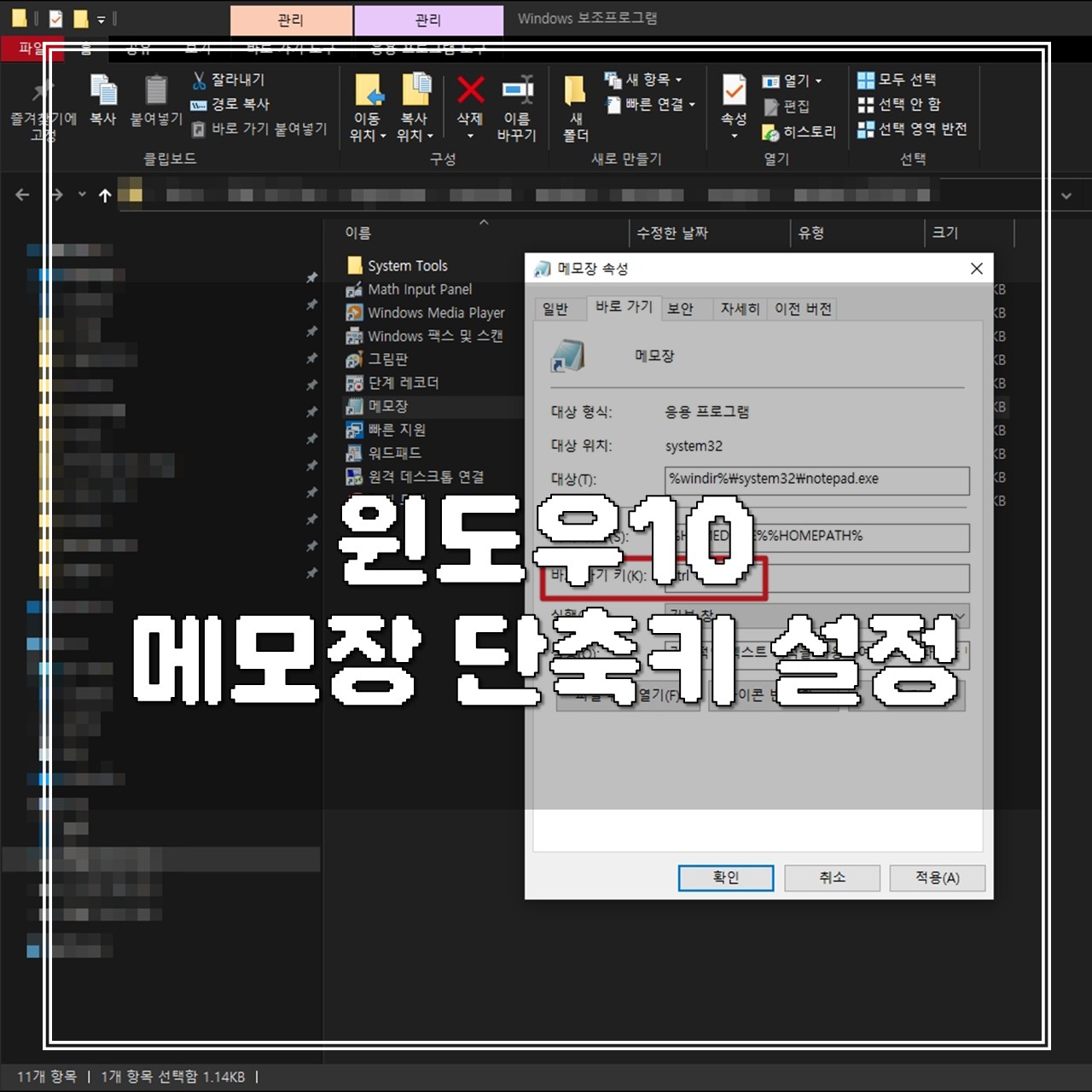1092x1092 pixels.
Task: Open Move to (이동 위치) dropdown
Action: click(368, 108)
